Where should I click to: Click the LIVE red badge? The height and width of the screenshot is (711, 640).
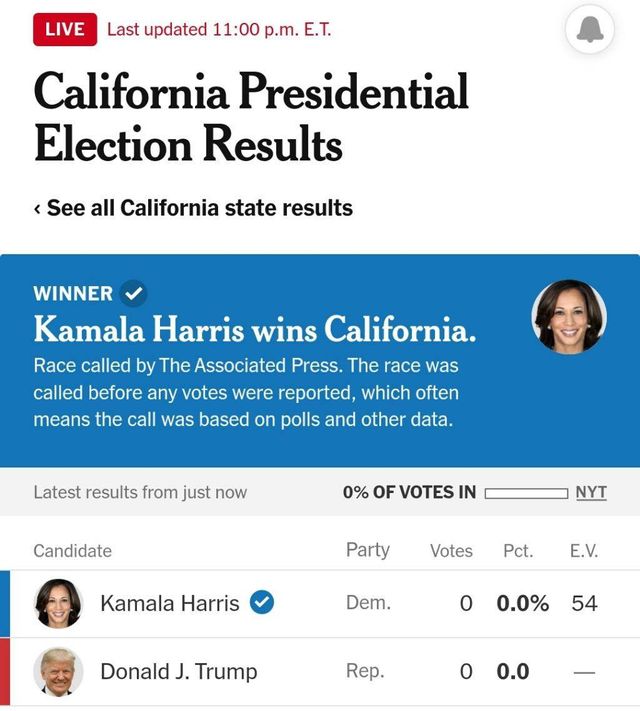(65, 29)
